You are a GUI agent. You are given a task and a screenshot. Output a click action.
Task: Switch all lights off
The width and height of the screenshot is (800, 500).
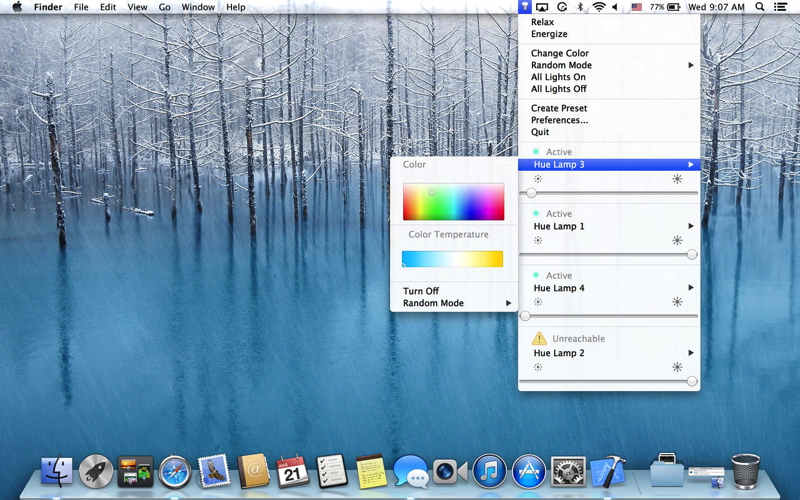click(x=558, y=89)
